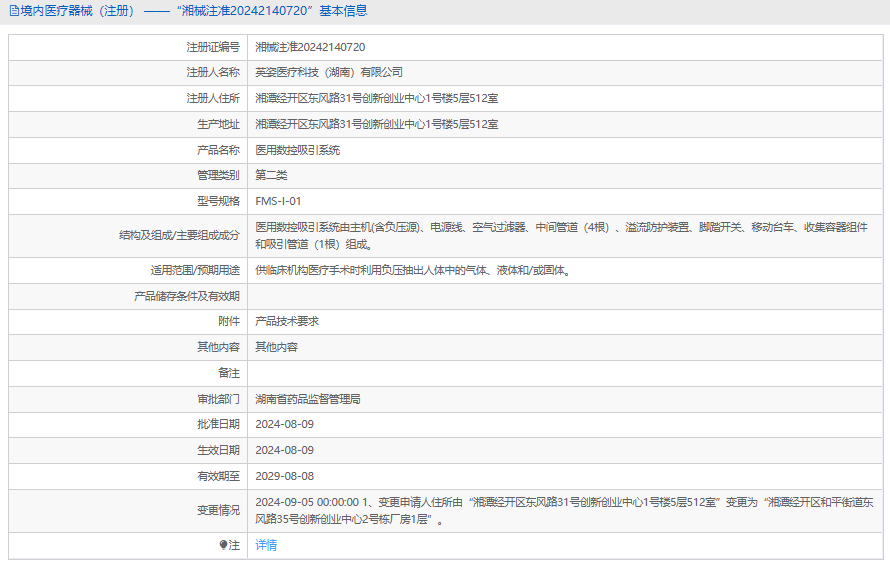Select product name 医用数控吸引系统
Image resolution: width=890 pixels, height=562 pixels.
[x=297, y=150]
